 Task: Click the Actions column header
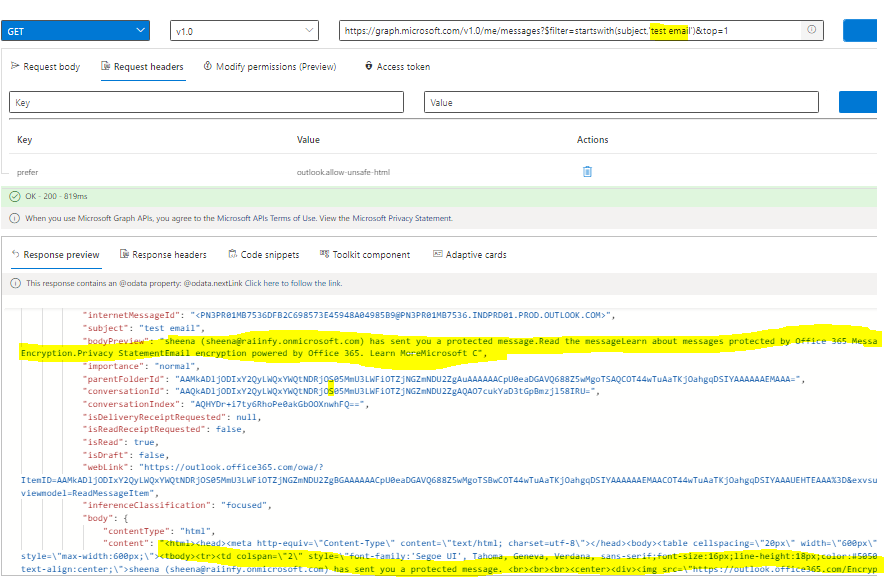593,139
